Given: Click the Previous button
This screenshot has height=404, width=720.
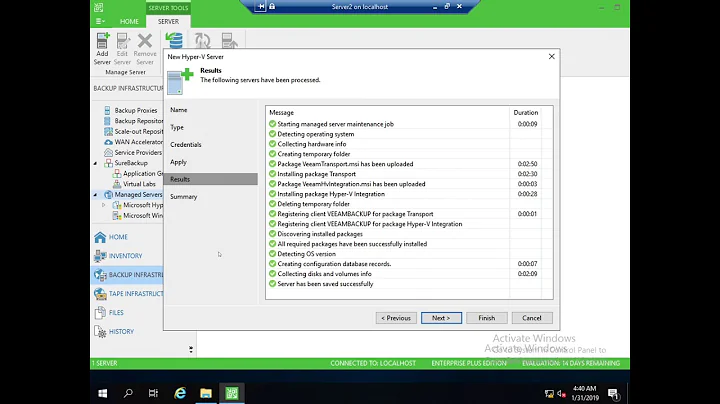Looking at the screenshot, I should (x=396, y=318).
